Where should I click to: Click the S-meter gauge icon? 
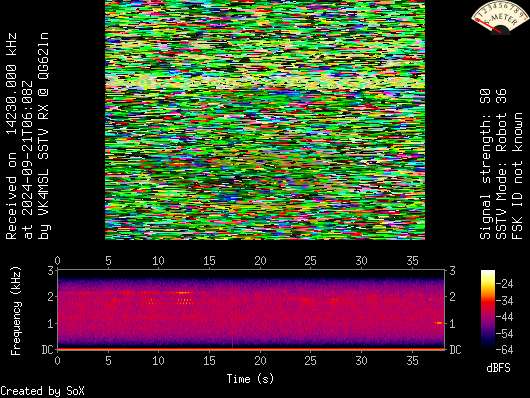(500, 17)
